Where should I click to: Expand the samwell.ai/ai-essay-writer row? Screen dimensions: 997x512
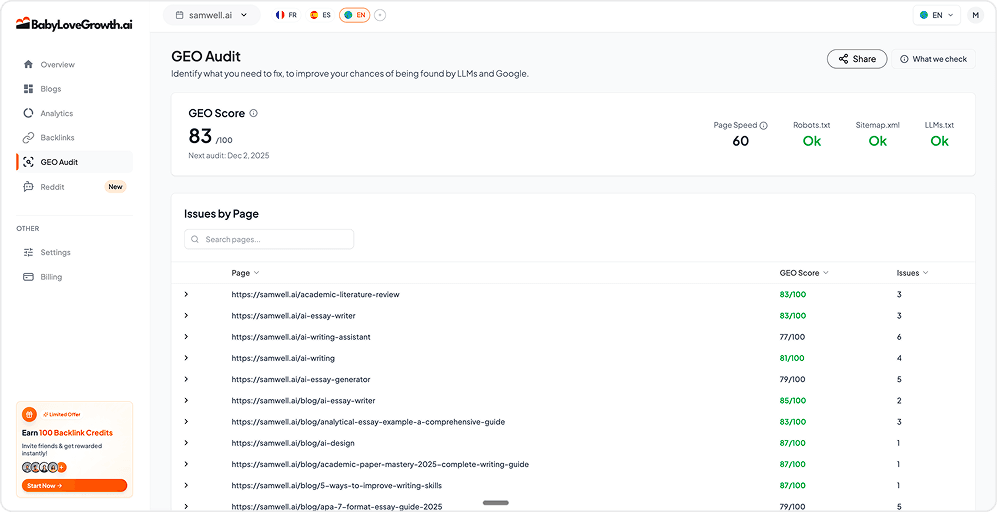click(x=186, y=315)
